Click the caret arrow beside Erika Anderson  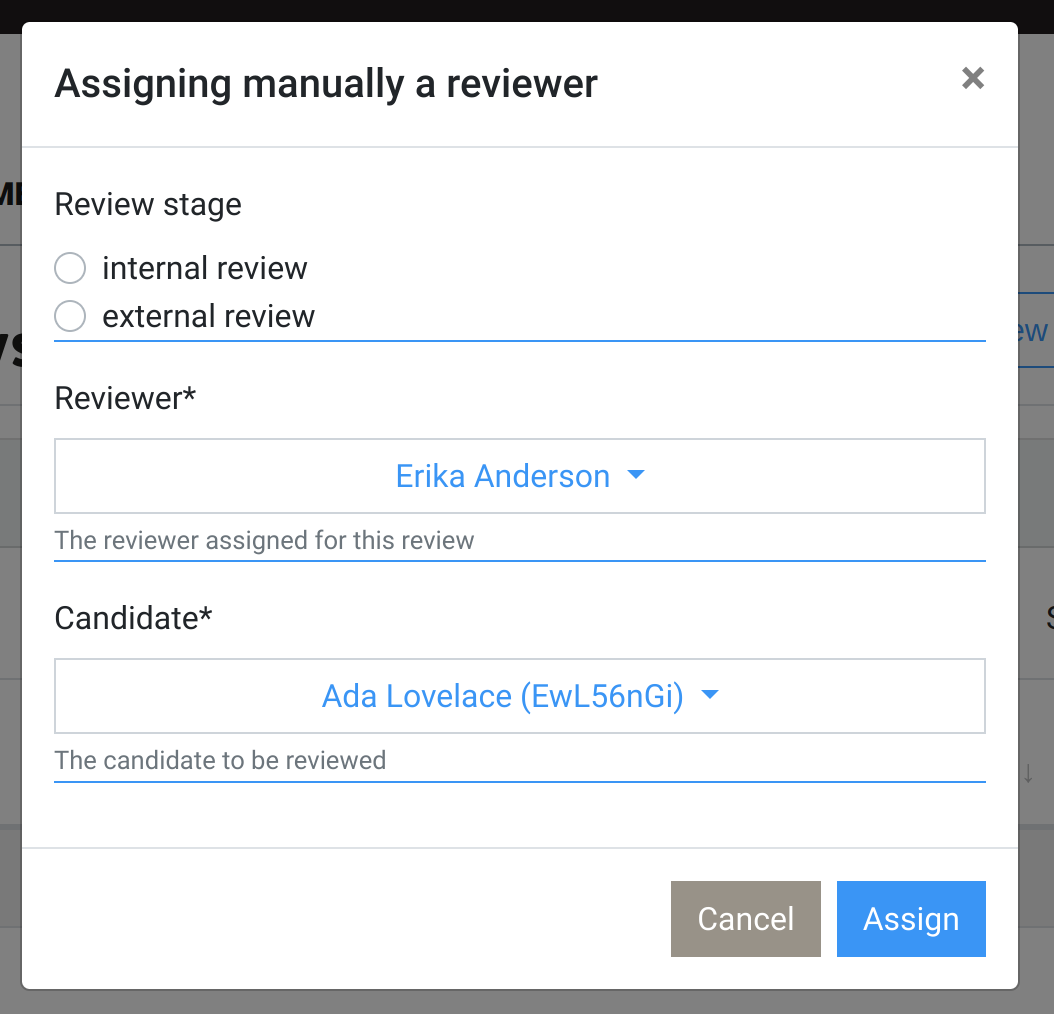[x=635, y=476]
